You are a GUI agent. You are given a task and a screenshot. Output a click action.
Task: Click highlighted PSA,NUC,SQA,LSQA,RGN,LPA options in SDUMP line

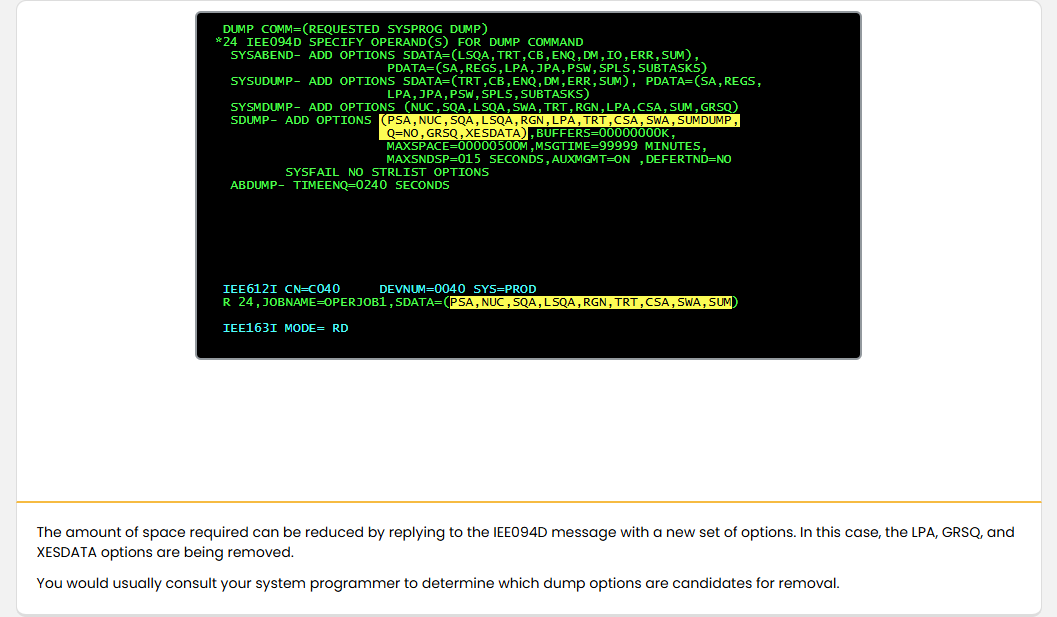click(x=560, y=120)
